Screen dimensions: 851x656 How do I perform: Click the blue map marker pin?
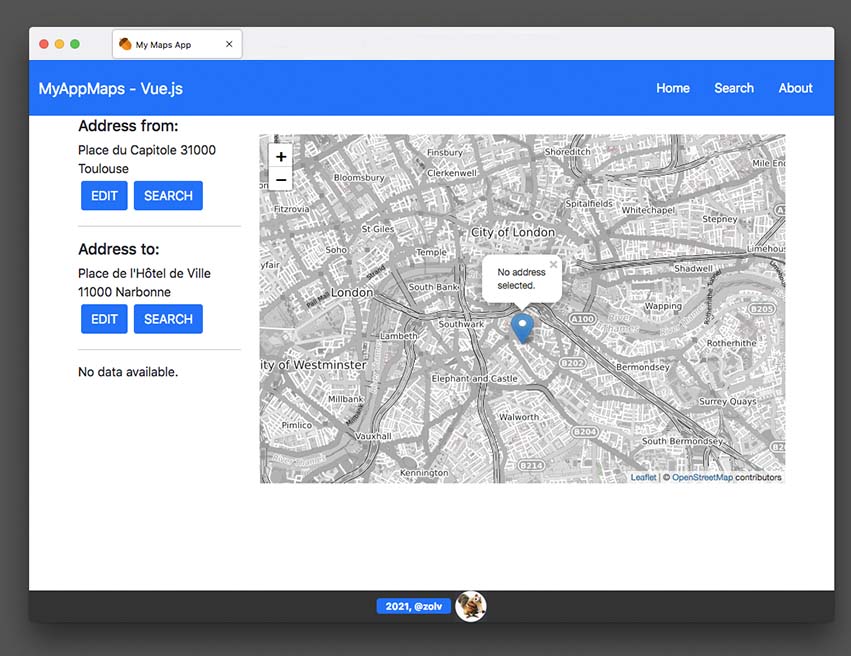coord(522,327)
